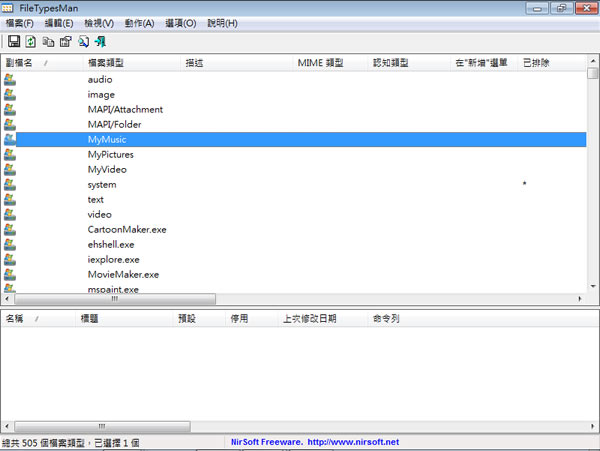
Task: Open the 檢視(V) menu
Action: 99,23
